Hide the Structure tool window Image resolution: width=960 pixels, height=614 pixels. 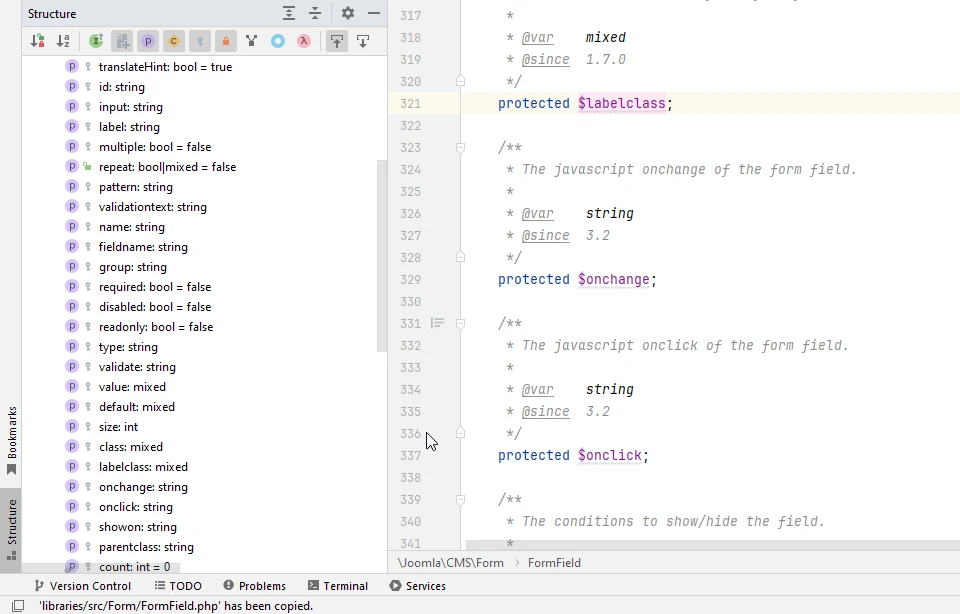(373, 13)
